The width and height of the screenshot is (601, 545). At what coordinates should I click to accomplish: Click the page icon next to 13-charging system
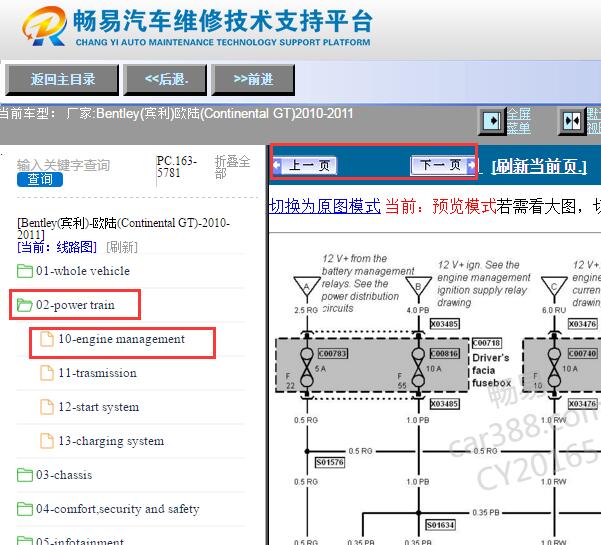click(x=47, y=441)
